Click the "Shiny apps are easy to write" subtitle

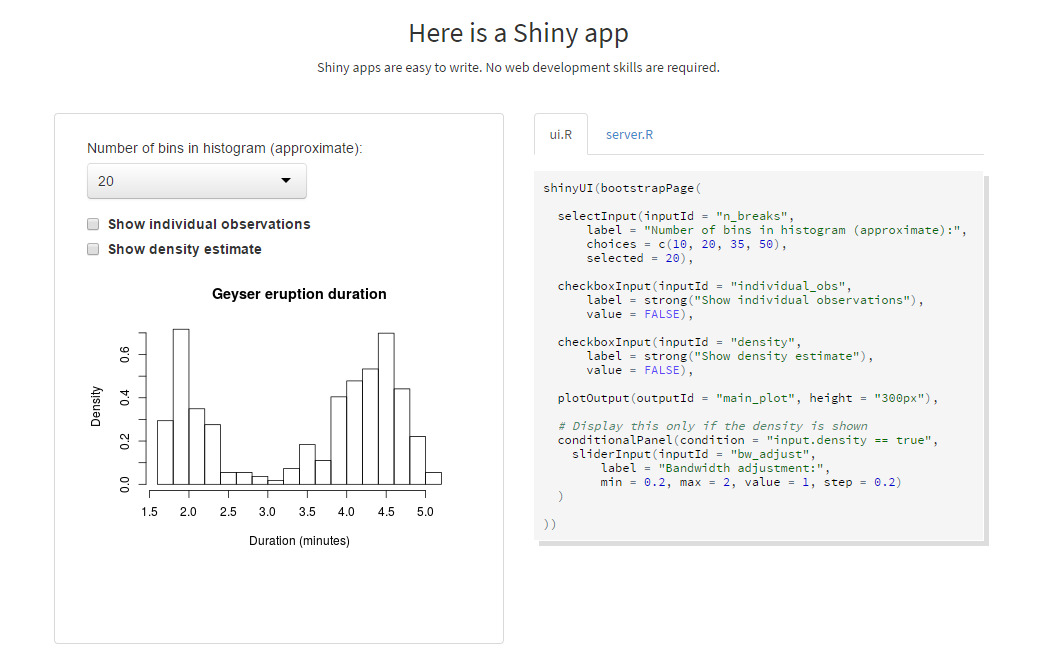click(519, 68)
